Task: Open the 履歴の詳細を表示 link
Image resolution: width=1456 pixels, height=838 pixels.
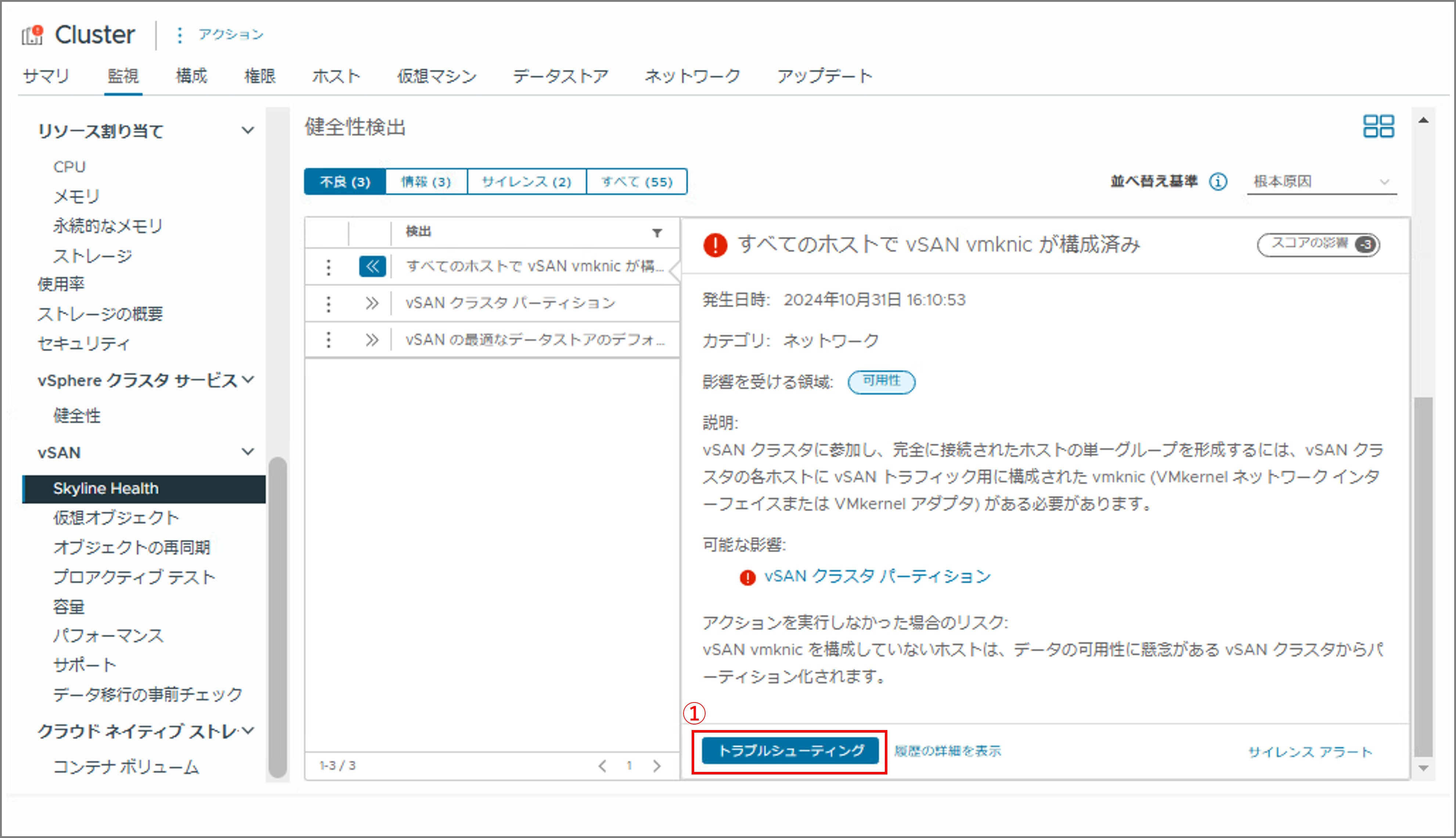Action: point(947,751)
